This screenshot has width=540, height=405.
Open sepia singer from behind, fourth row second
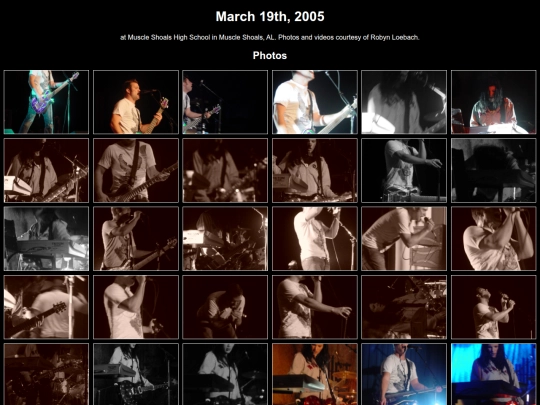136,307
